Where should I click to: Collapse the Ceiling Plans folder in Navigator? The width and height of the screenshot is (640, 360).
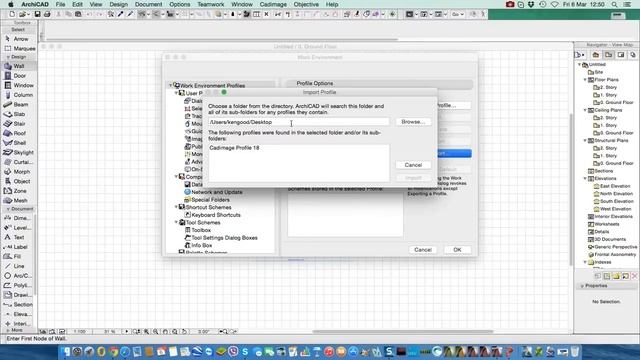point(585,110)
